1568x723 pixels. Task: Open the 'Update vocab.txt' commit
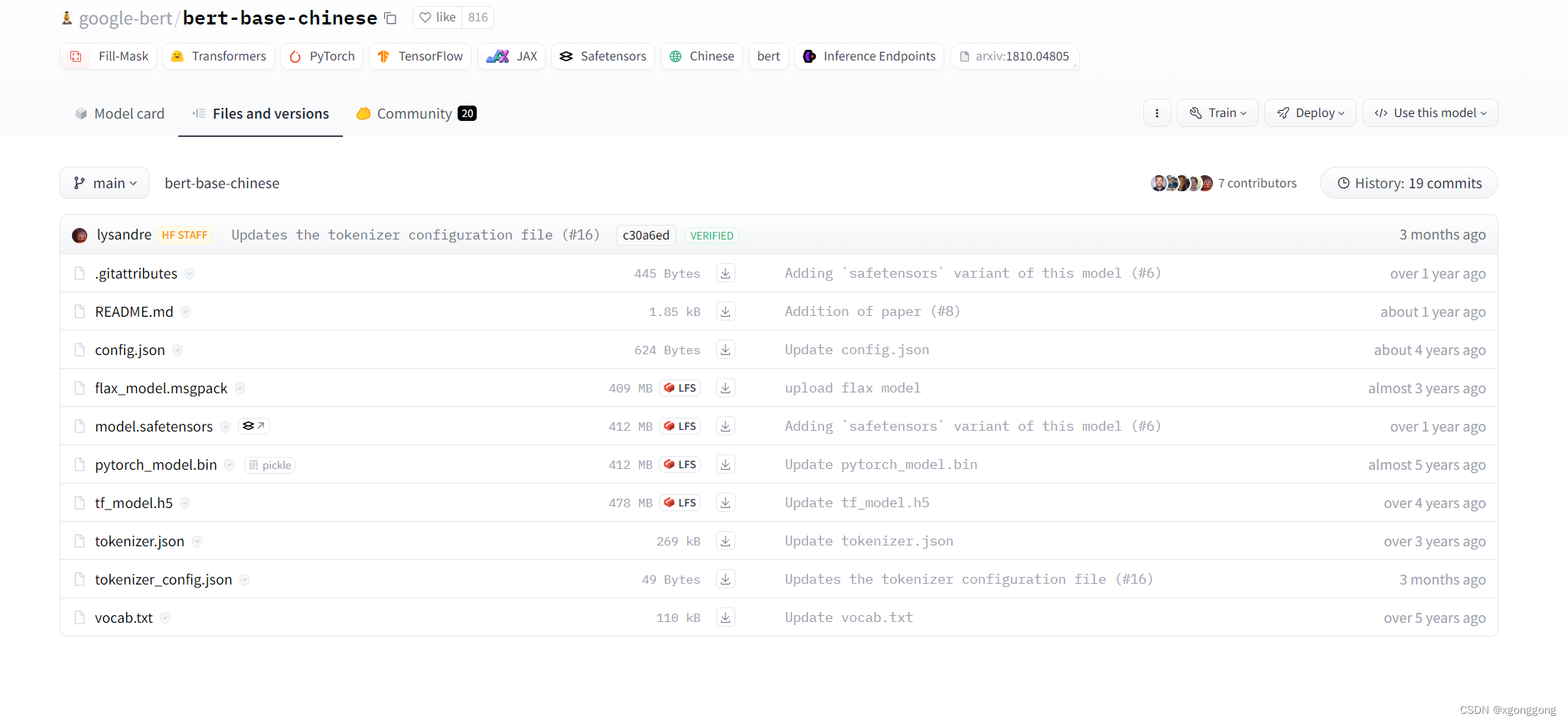tap(849, 617)
